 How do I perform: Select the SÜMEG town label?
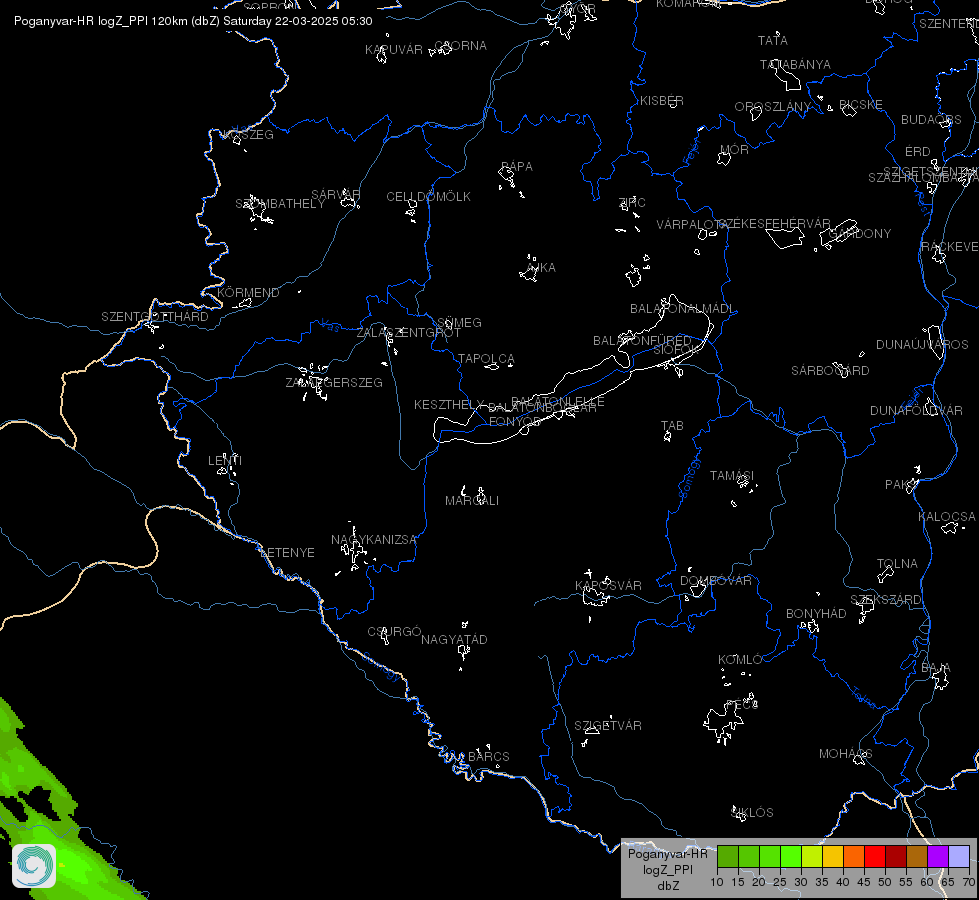click(460, 323)
